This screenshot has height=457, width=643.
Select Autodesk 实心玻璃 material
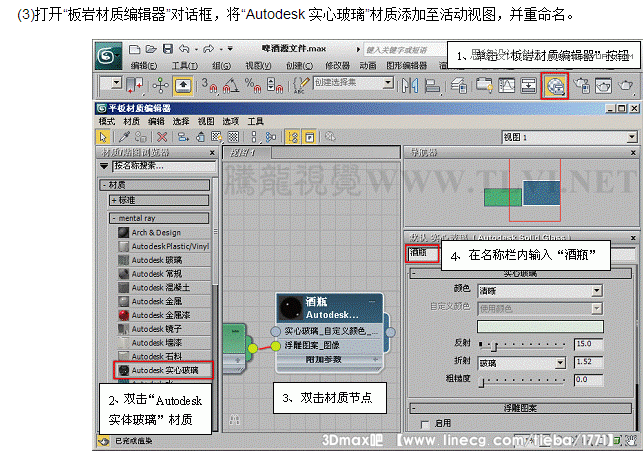tap(164, 370)
